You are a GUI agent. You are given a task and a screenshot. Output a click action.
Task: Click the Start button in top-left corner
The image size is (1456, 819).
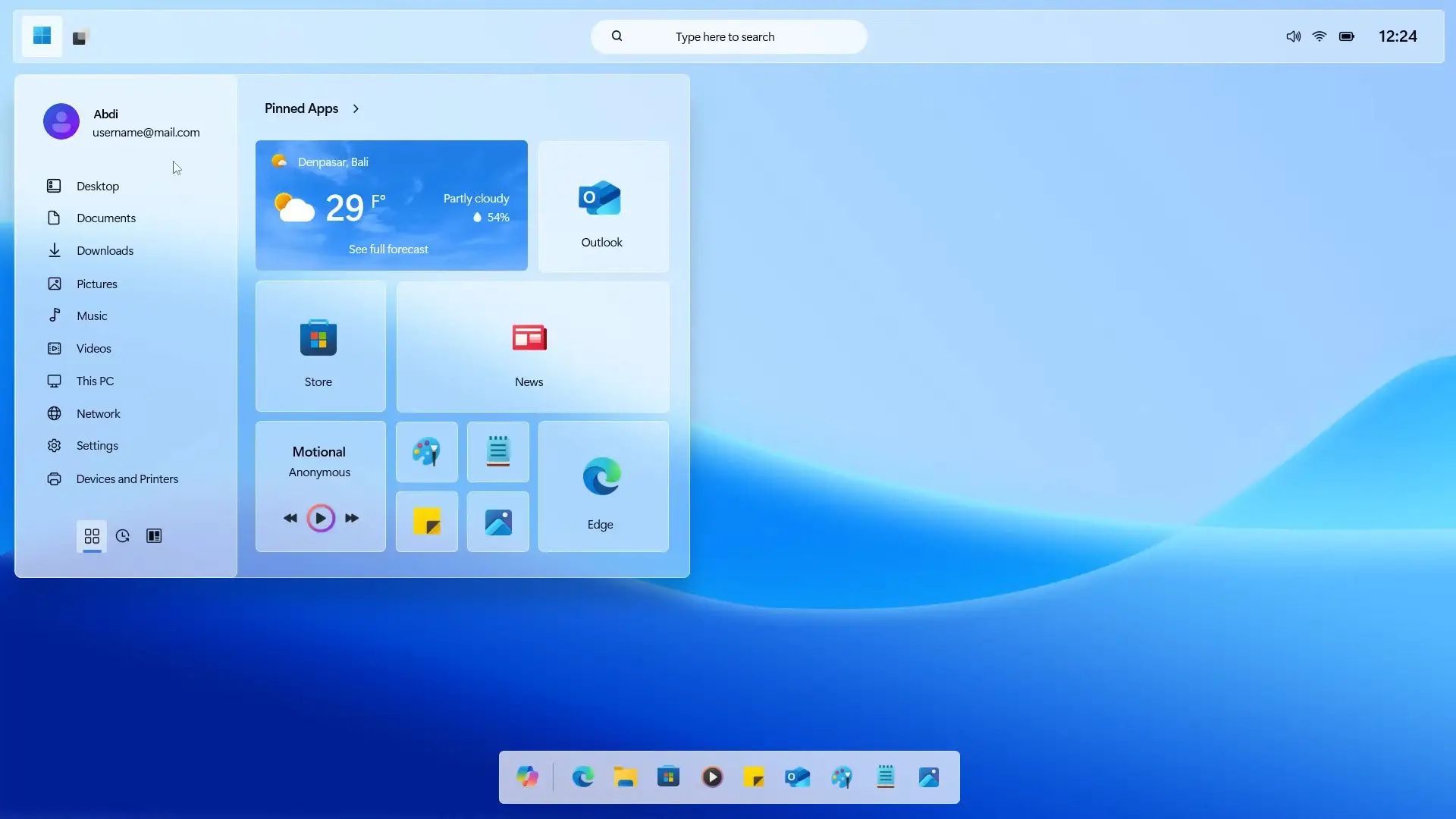(41, 36)
